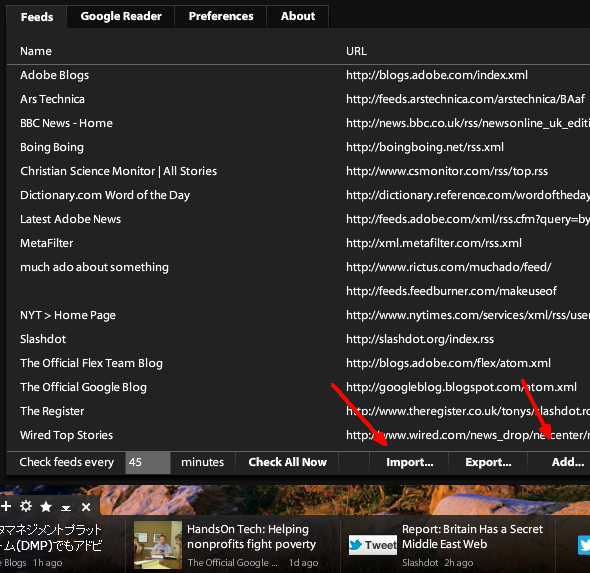Switch to the Google Reader tab

(x=121, y=17)
